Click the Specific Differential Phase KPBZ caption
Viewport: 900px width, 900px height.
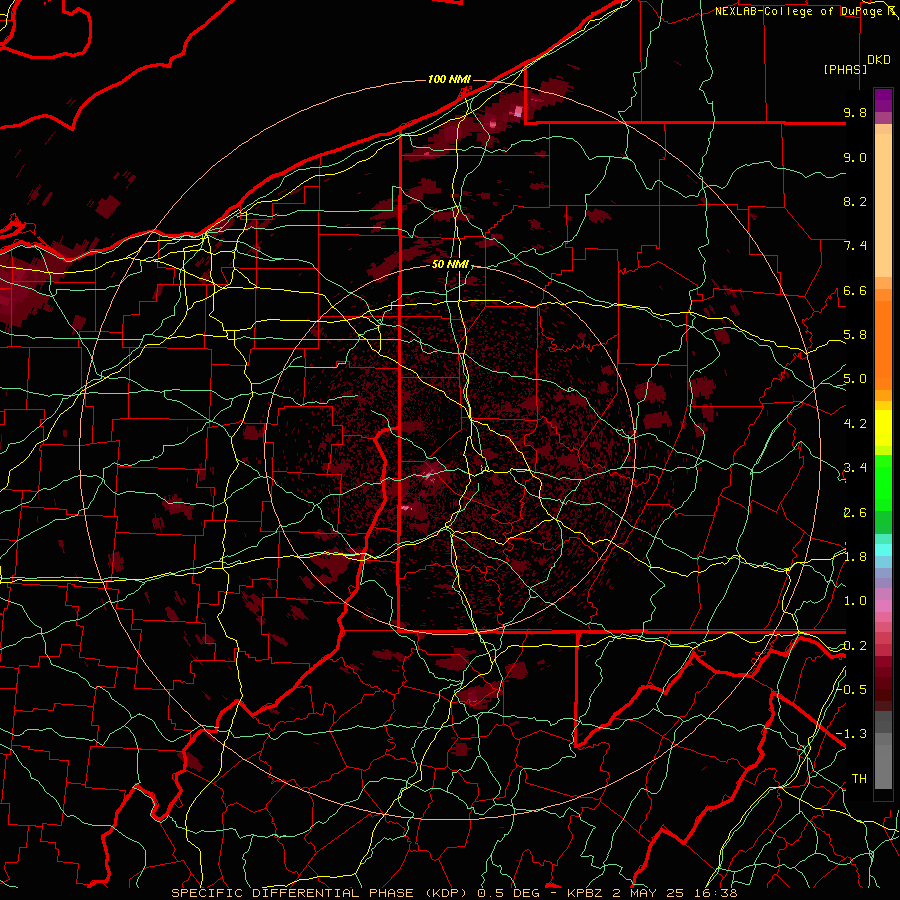coord(454,893)
